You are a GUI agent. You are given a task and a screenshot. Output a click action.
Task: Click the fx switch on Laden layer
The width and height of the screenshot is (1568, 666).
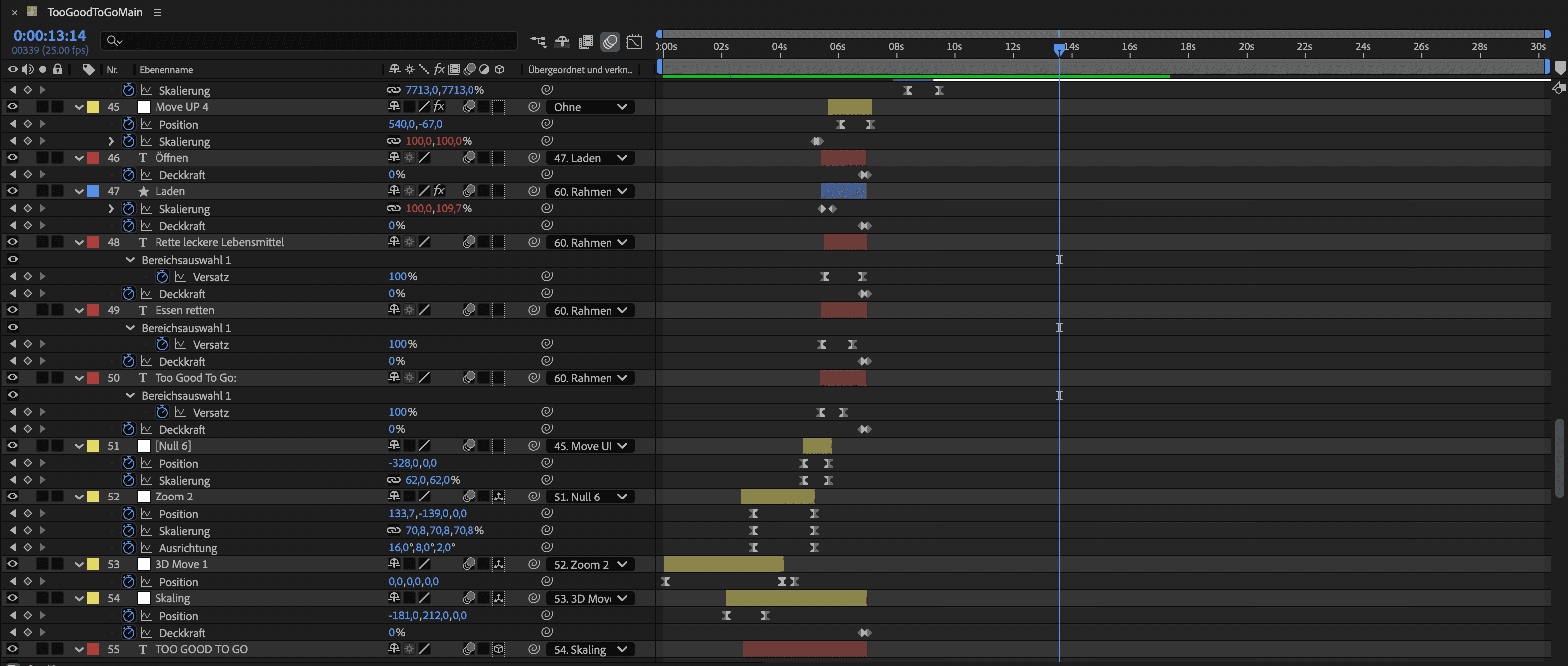[438, 191]
